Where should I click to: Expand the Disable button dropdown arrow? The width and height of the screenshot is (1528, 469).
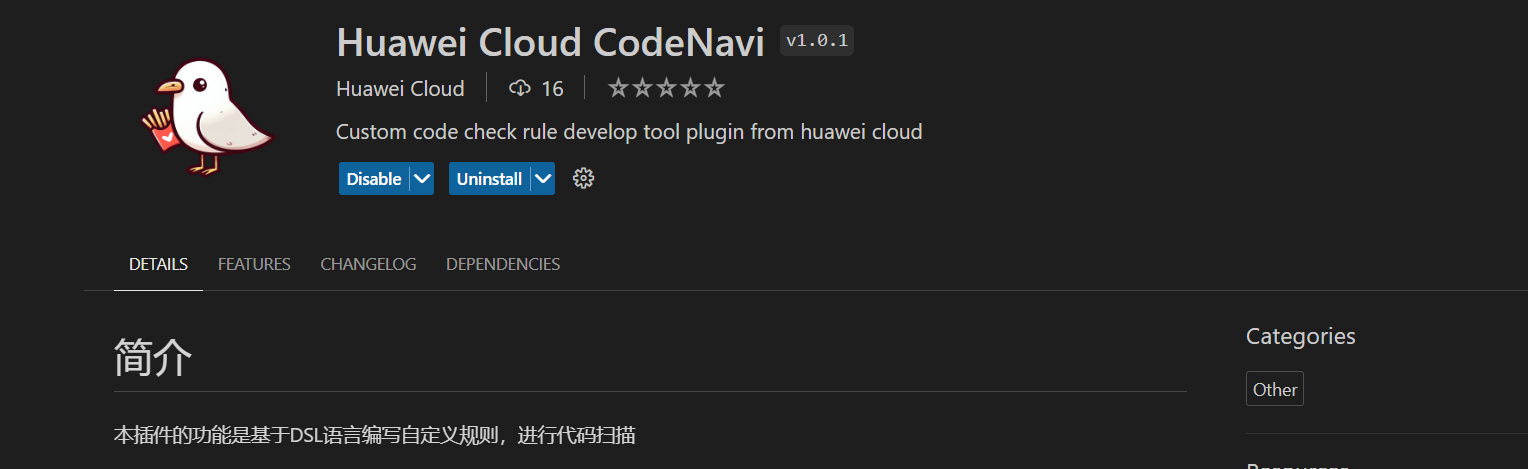click(x=422, y=179)
